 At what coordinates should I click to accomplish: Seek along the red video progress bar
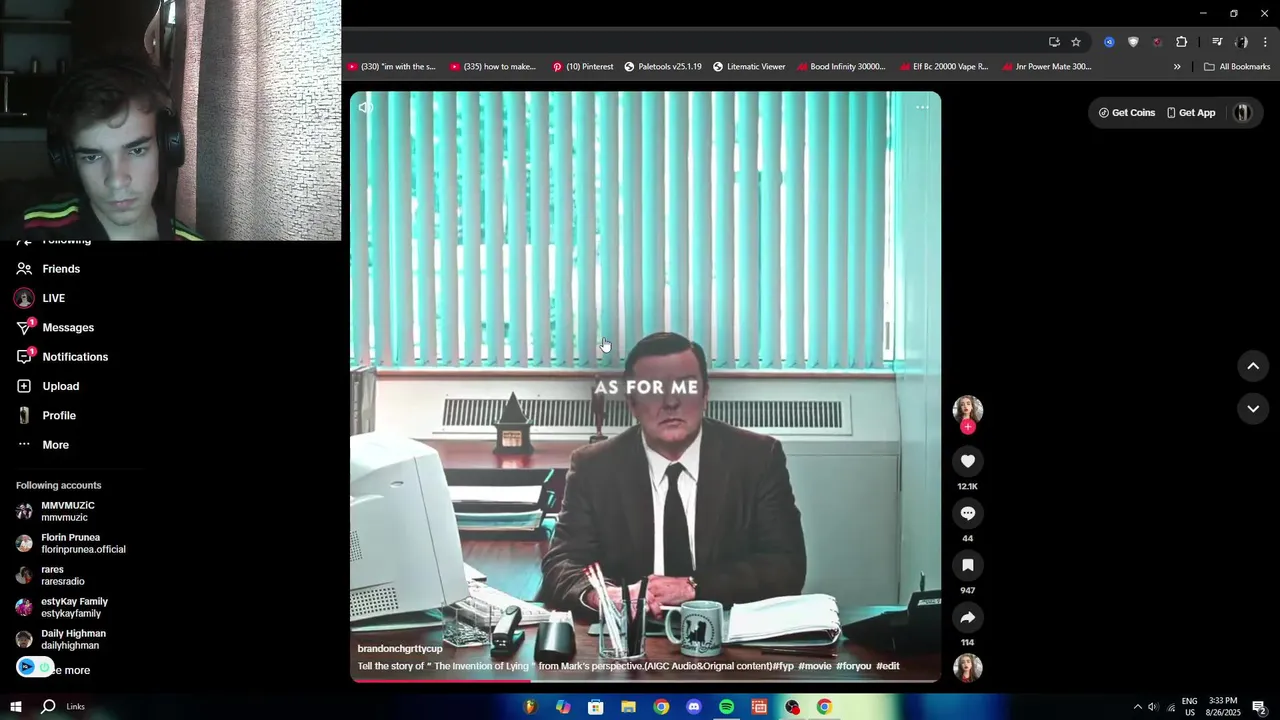click(645, 681)
